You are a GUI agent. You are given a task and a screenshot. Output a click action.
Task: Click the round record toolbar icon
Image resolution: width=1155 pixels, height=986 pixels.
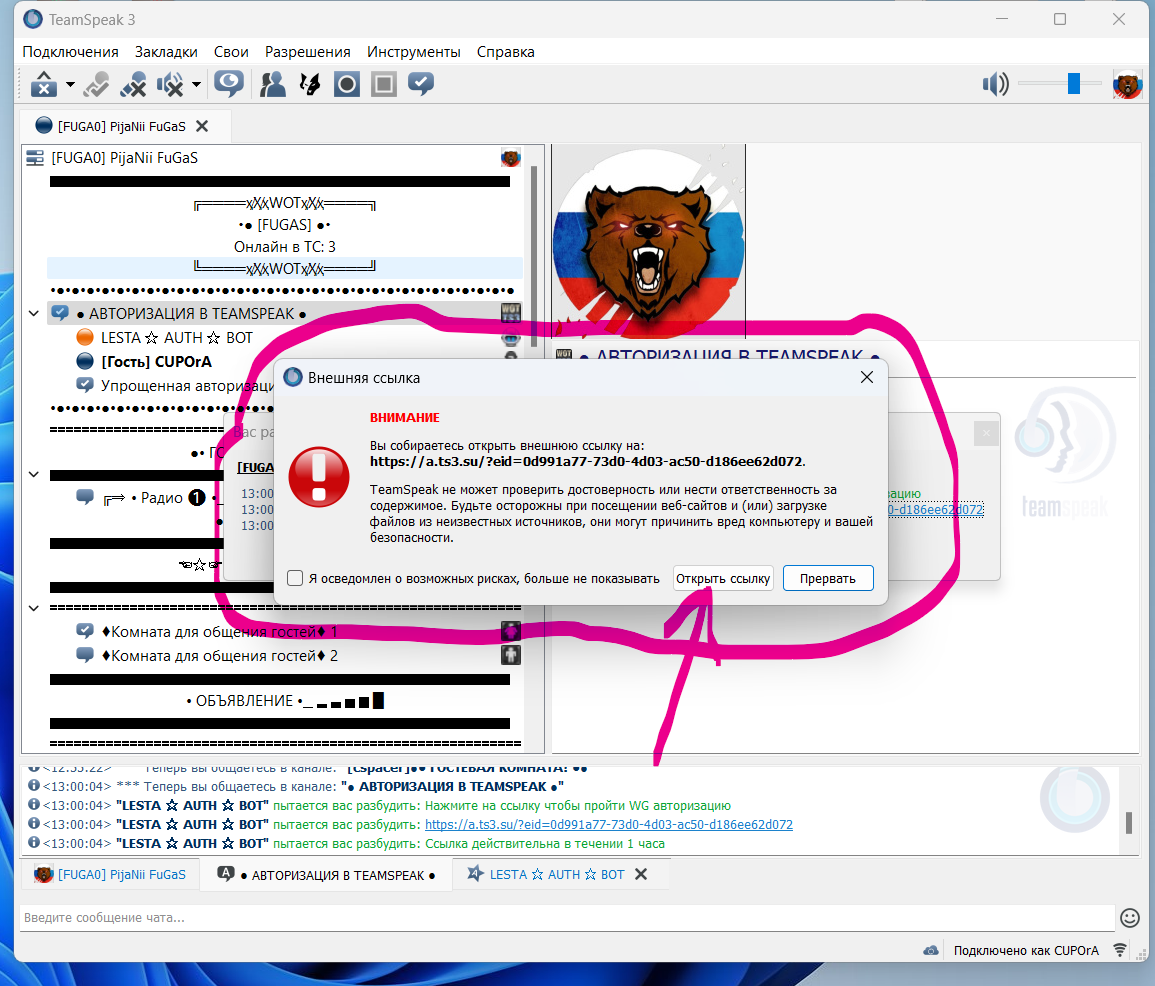tap(346, 85)
